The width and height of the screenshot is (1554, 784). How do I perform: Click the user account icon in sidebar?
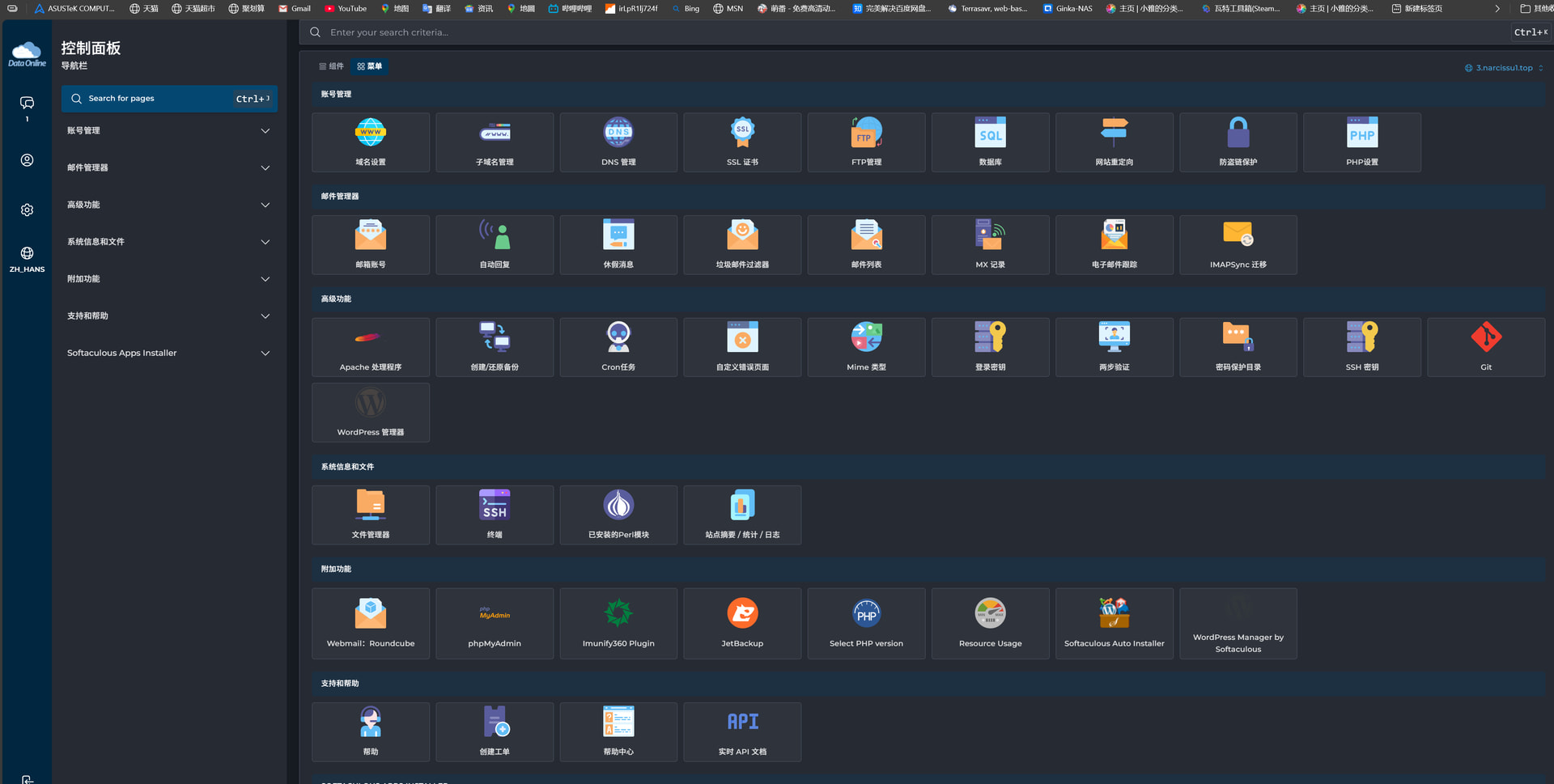point(27,160)
